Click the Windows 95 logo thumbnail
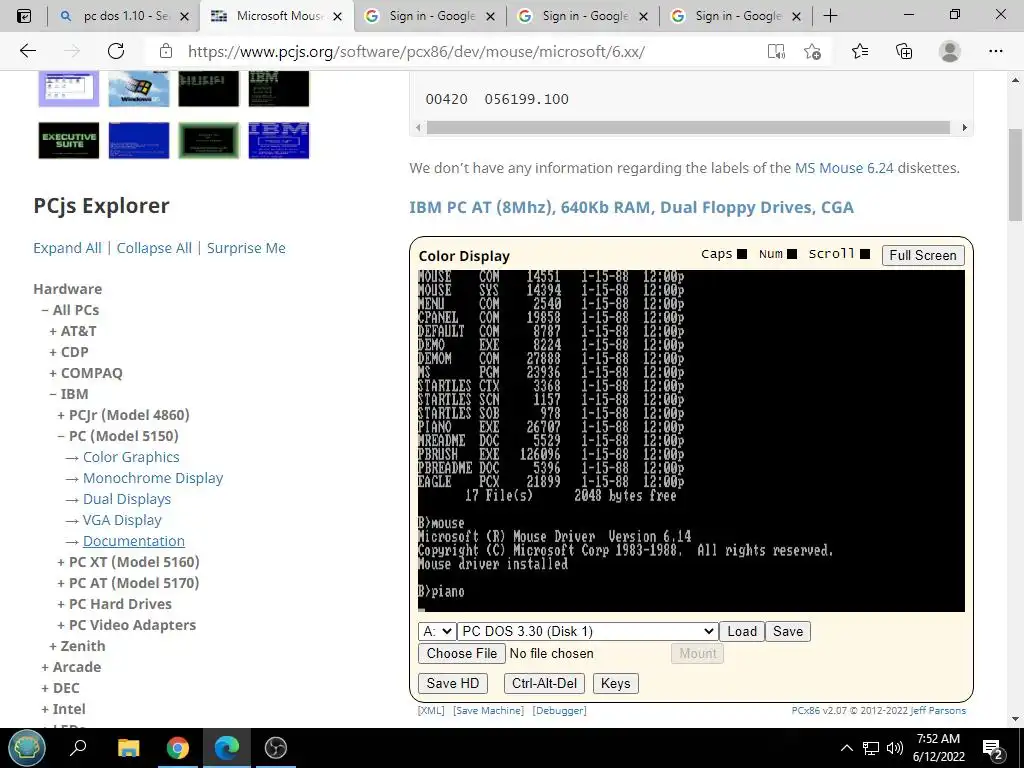 138,89
